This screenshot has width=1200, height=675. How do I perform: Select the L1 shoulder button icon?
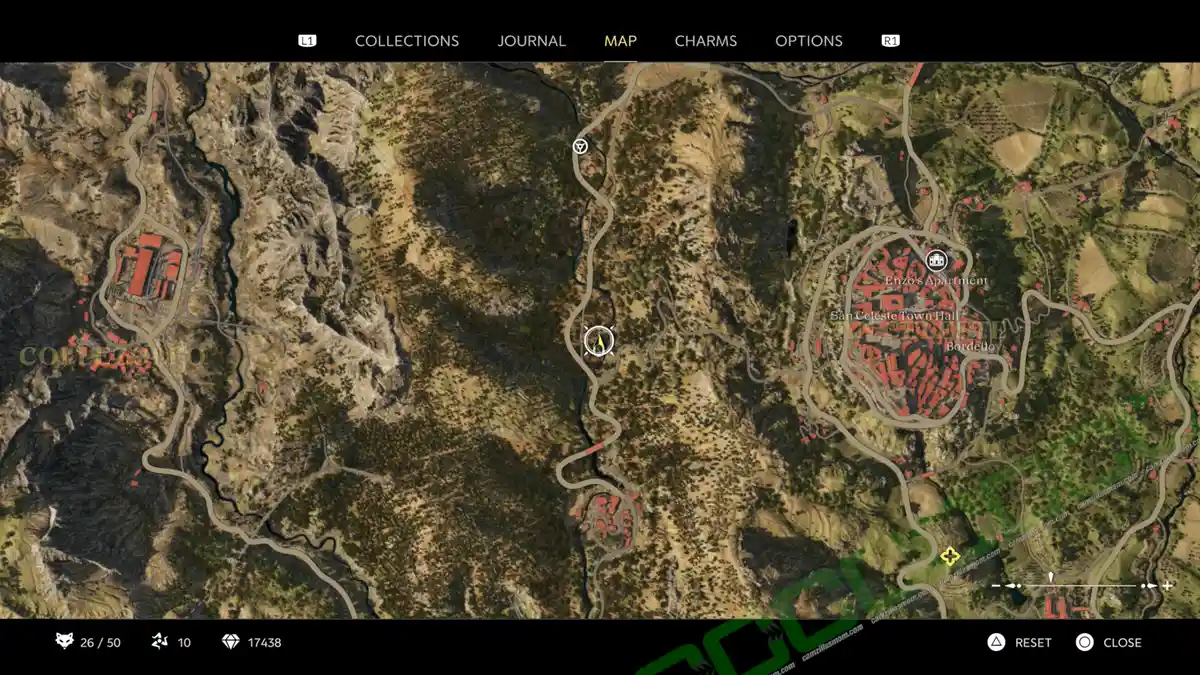tap(307, 41)
